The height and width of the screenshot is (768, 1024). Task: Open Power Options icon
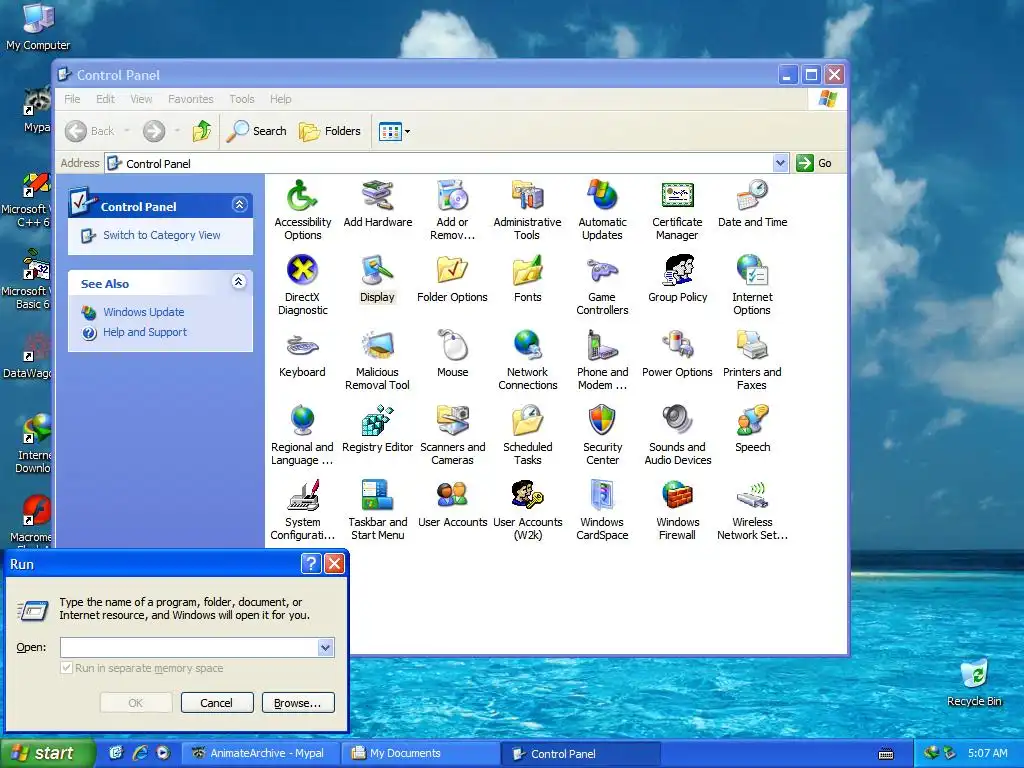[x=677, y=345]
